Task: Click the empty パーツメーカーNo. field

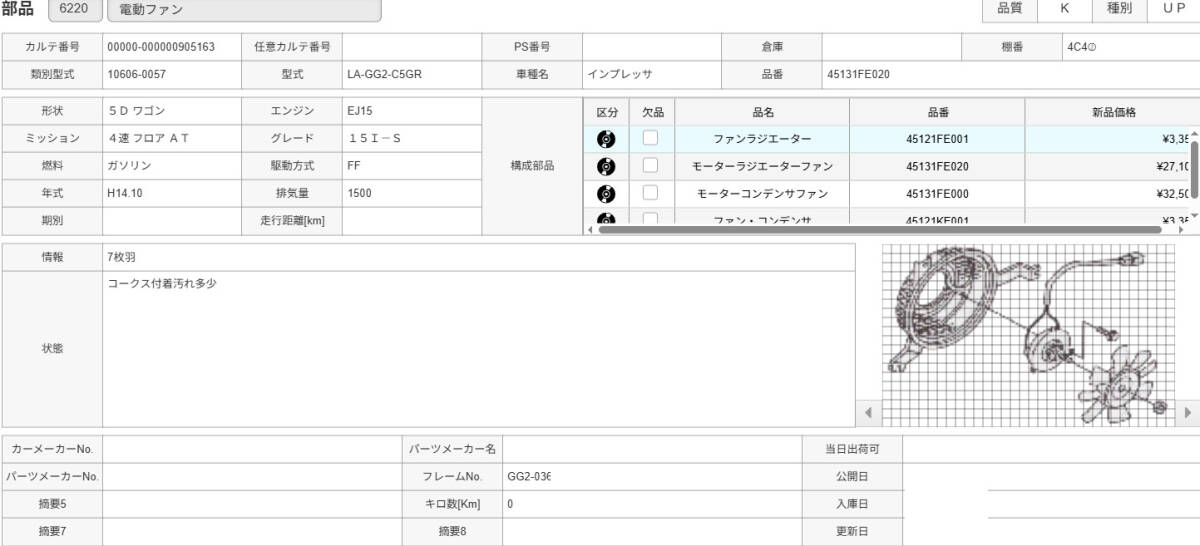Action: 252,476
